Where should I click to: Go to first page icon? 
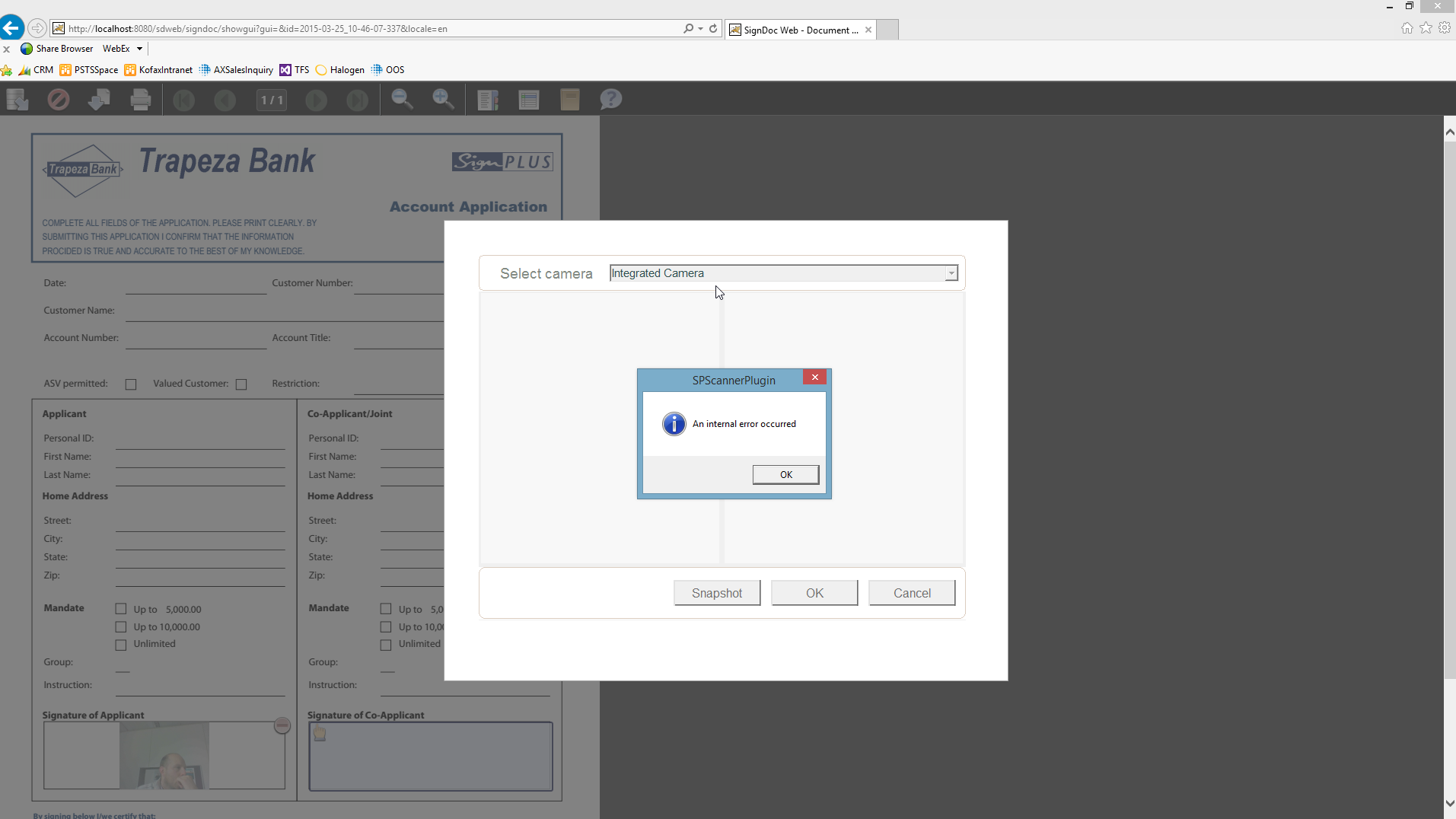pyautogui.click(x=183, y=100)
